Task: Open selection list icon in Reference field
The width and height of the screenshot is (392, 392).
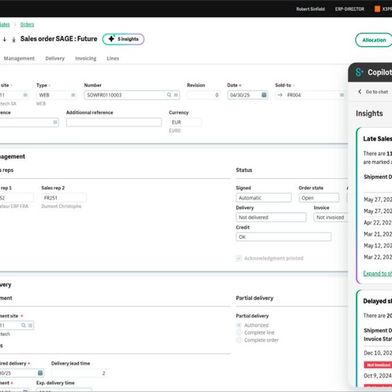Action: click(x=55, y=122)
